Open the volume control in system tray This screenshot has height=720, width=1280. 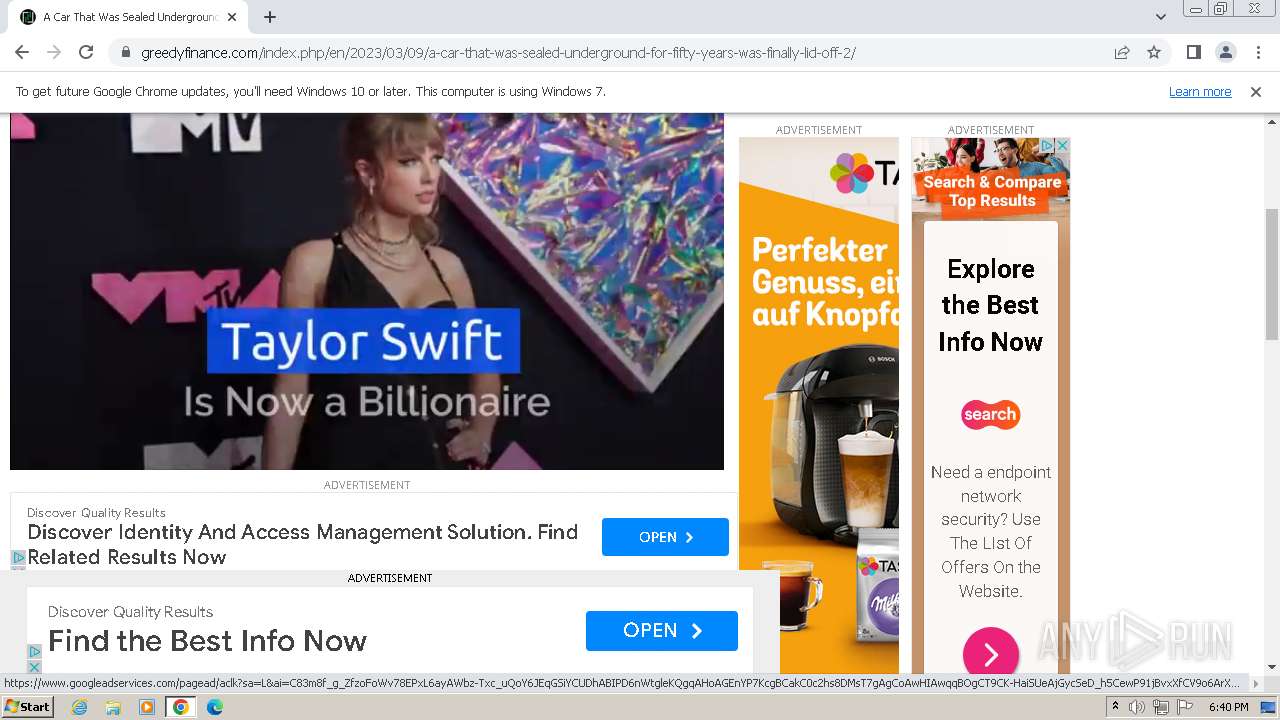tap(1137, 707)
